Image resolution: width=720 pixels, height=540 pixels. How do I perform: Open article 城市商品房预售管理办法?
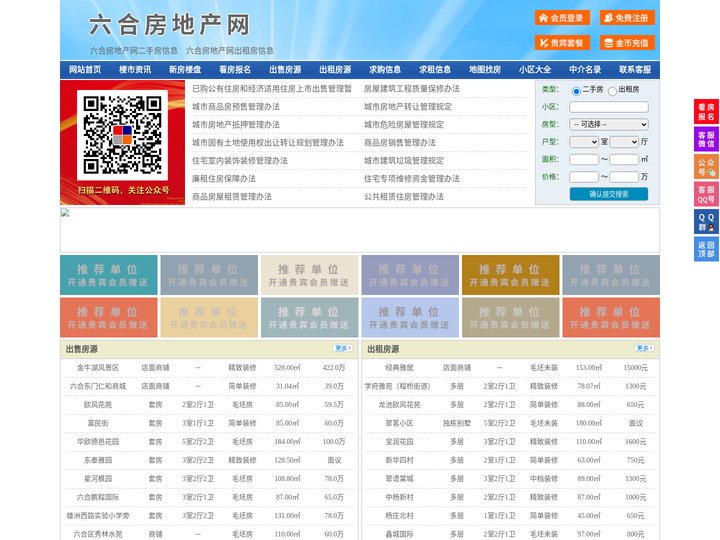236,107
